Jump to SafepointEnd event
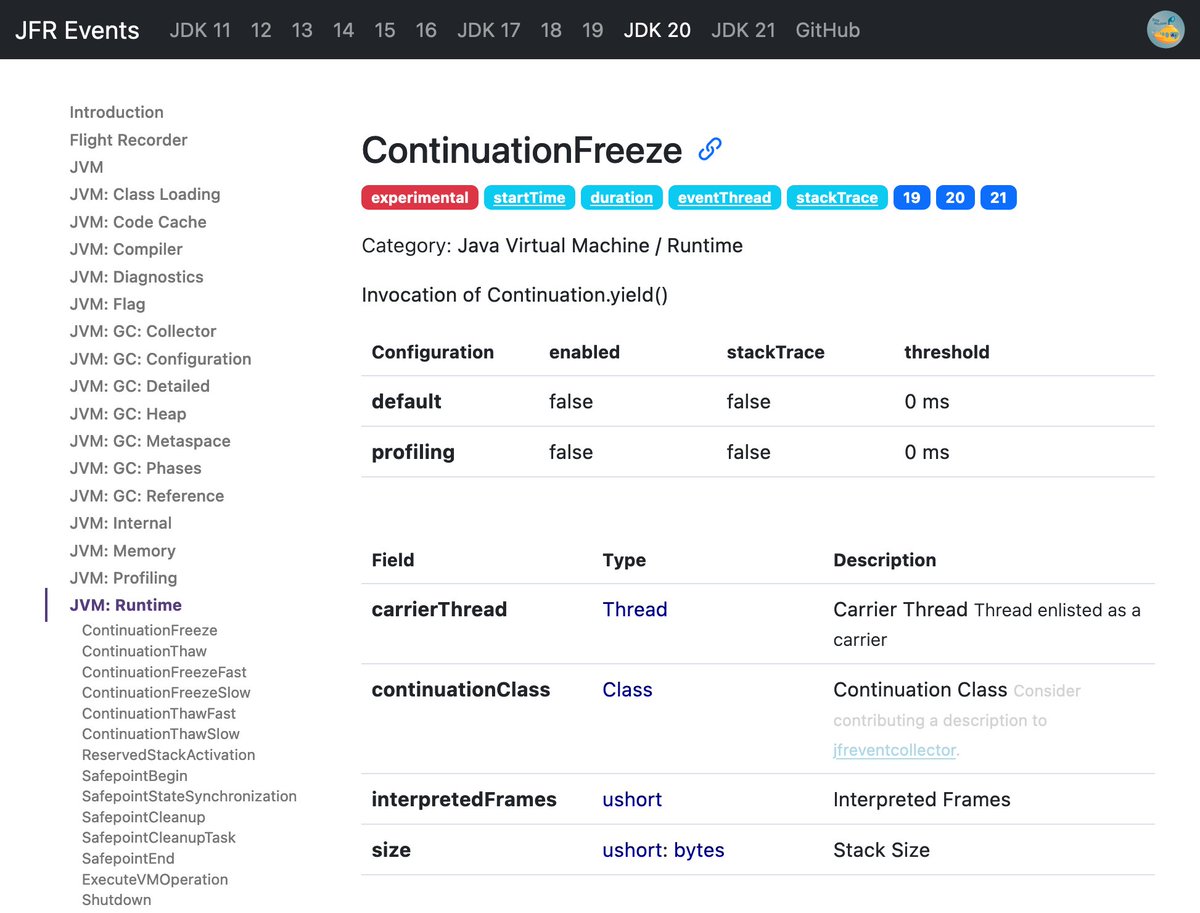Image resolution: width=1200 pixels, height=913 pixels. tap(128, 859)
